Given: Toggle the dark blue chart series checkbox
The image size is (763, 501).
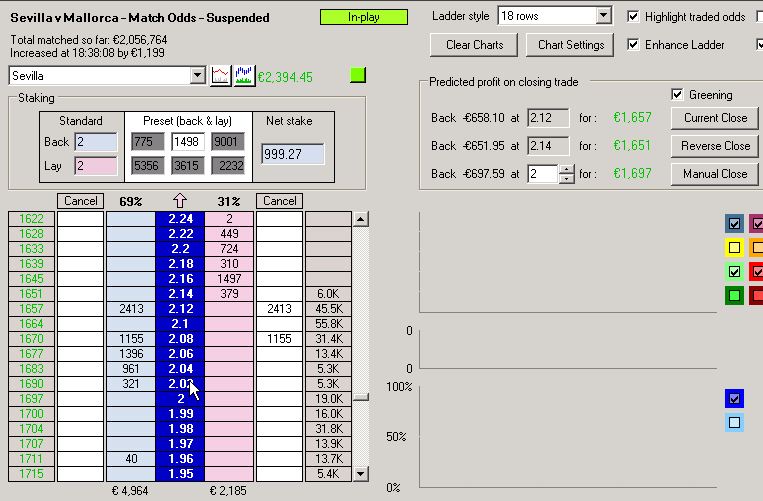Looking at the screenshot, I should [734, 224].
